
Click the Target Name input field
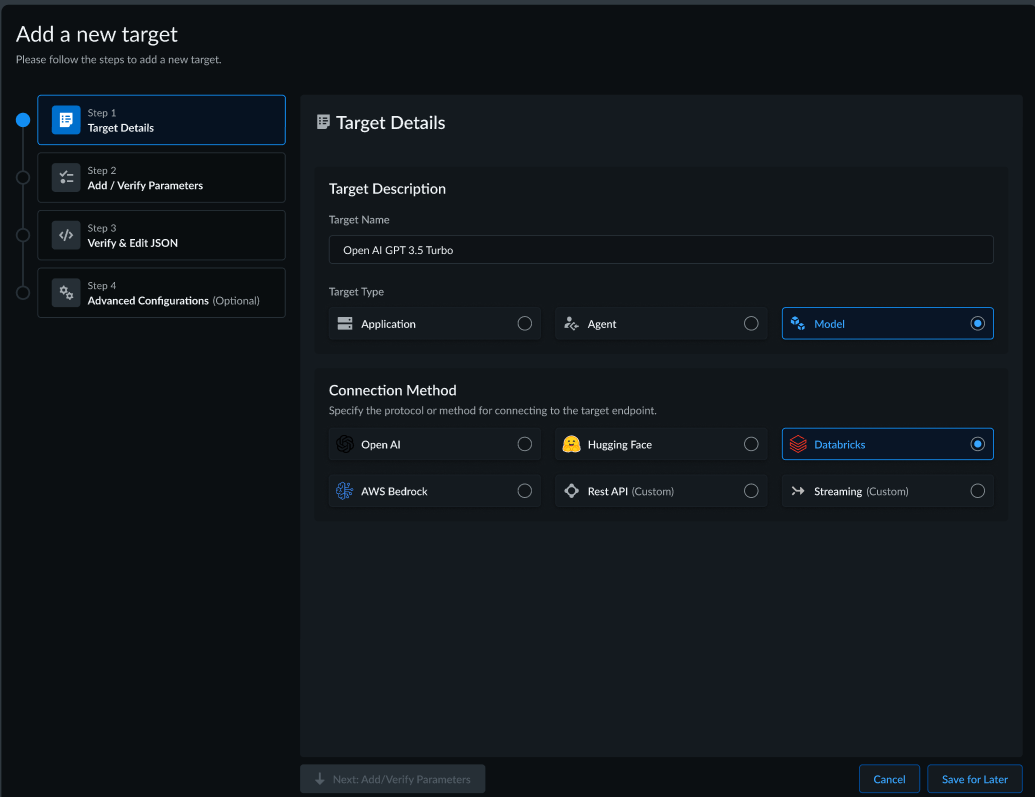[x=660, y=250]
